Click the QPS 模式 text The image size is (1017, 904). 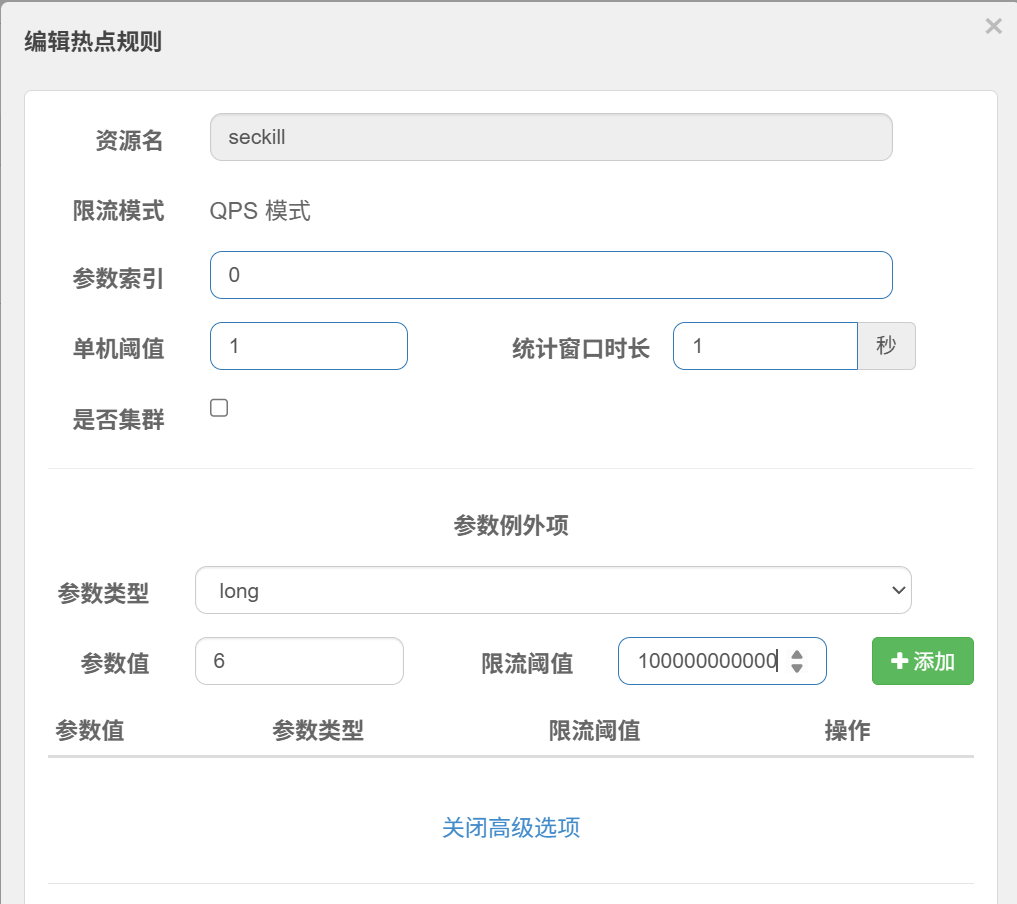point(260,211)
